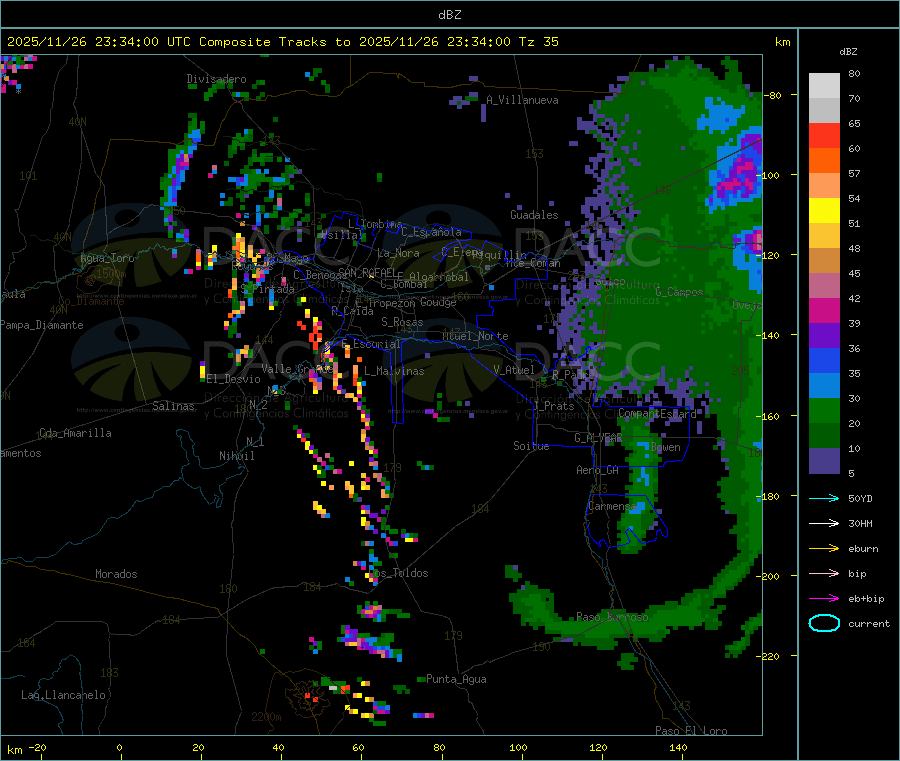Screen dimensions: 900x761
Task: Pick the light blue 30-35 dBZ swatch
Action: pyautogui.click(x=824, y=386)
